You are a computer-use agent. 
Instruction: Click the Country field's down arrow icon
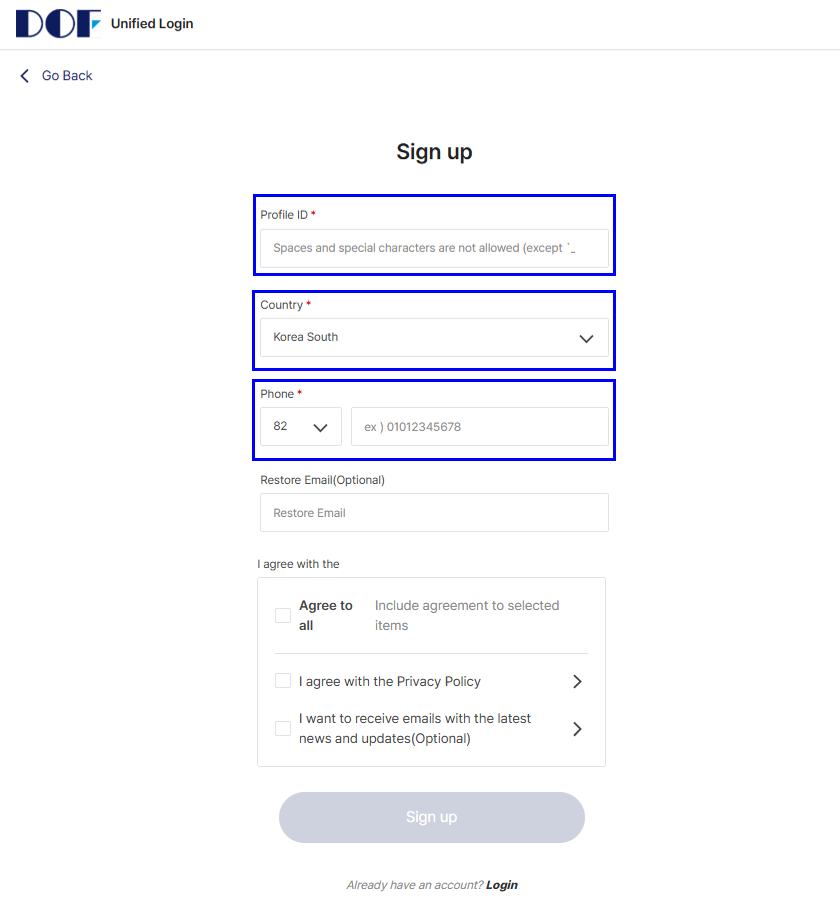coord(587,338)
